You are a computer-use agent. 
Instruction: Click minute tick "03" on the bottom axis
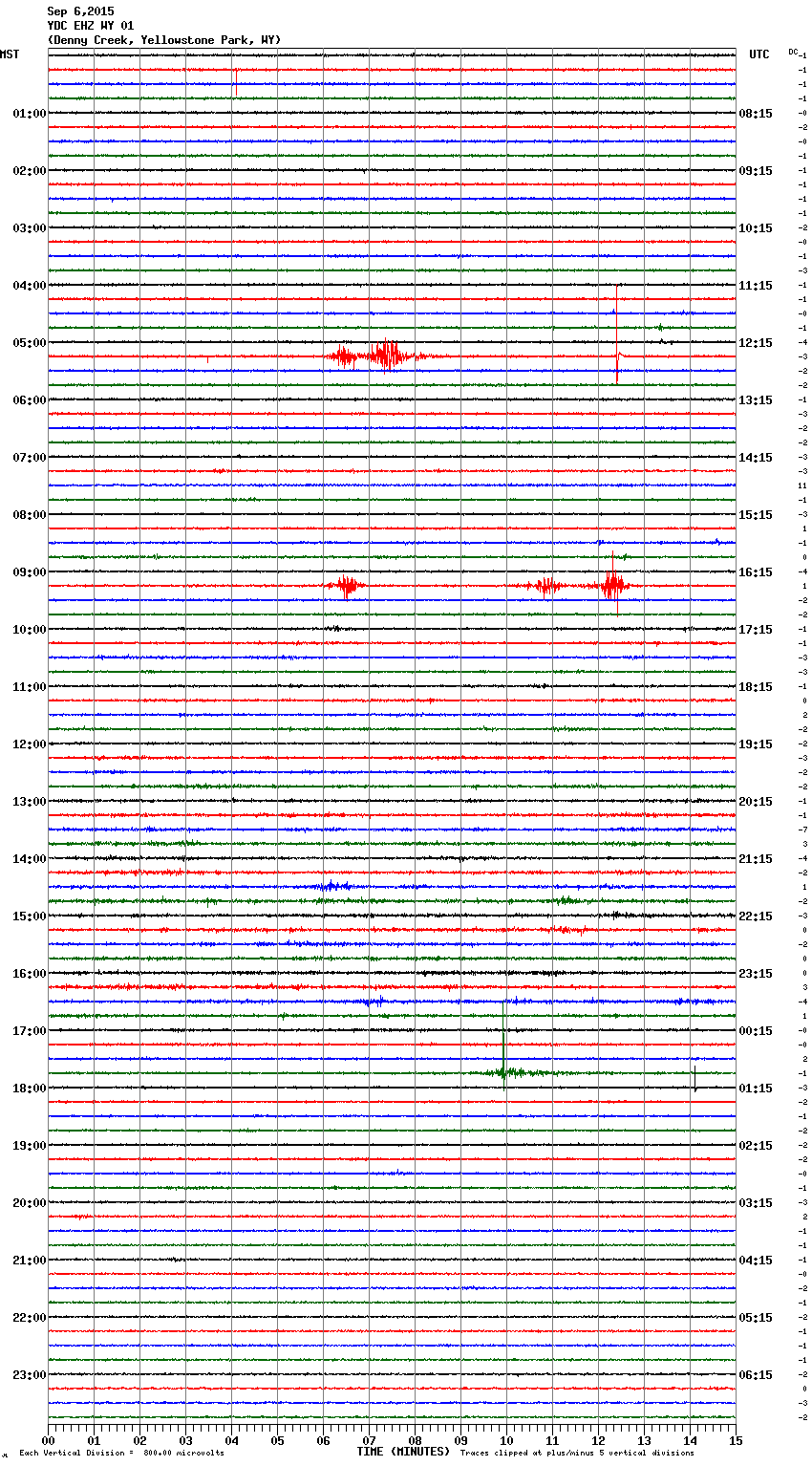185,1440
